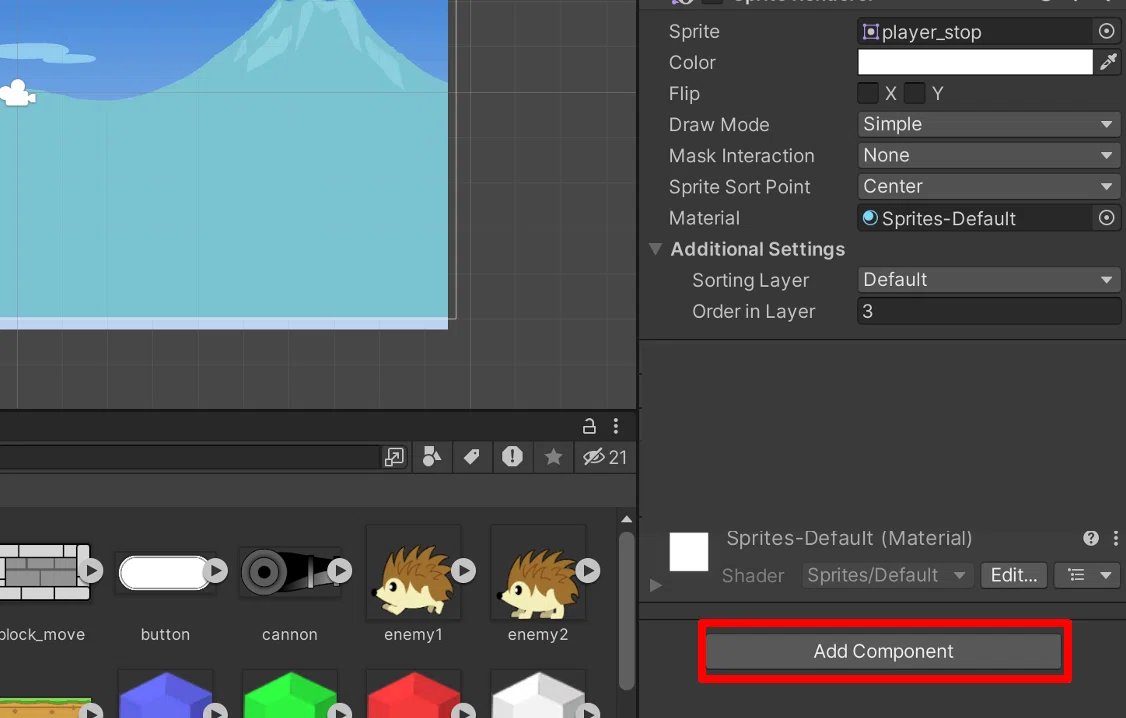The width and height of the screenshot is (1126, 718).
Task: Open Sprites-Default material help icon
Action: [x=1090, y=538]
